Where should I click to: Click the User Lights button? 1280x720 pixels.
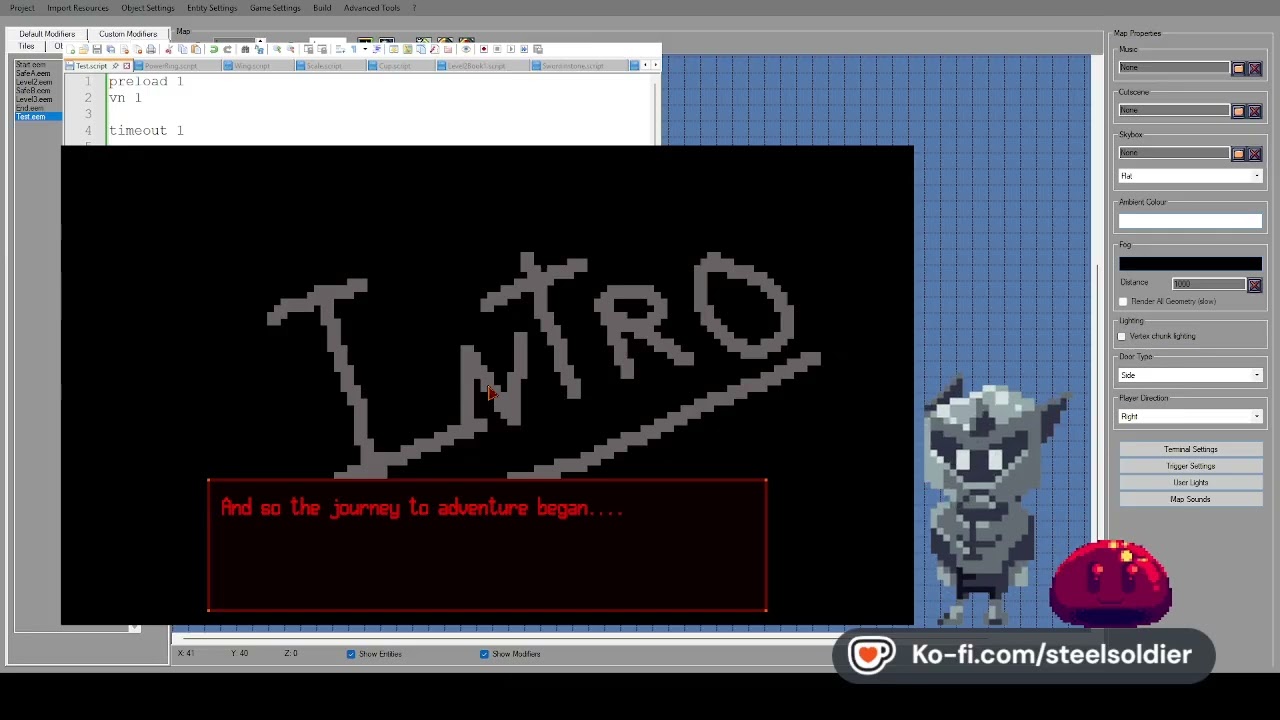1190,483
